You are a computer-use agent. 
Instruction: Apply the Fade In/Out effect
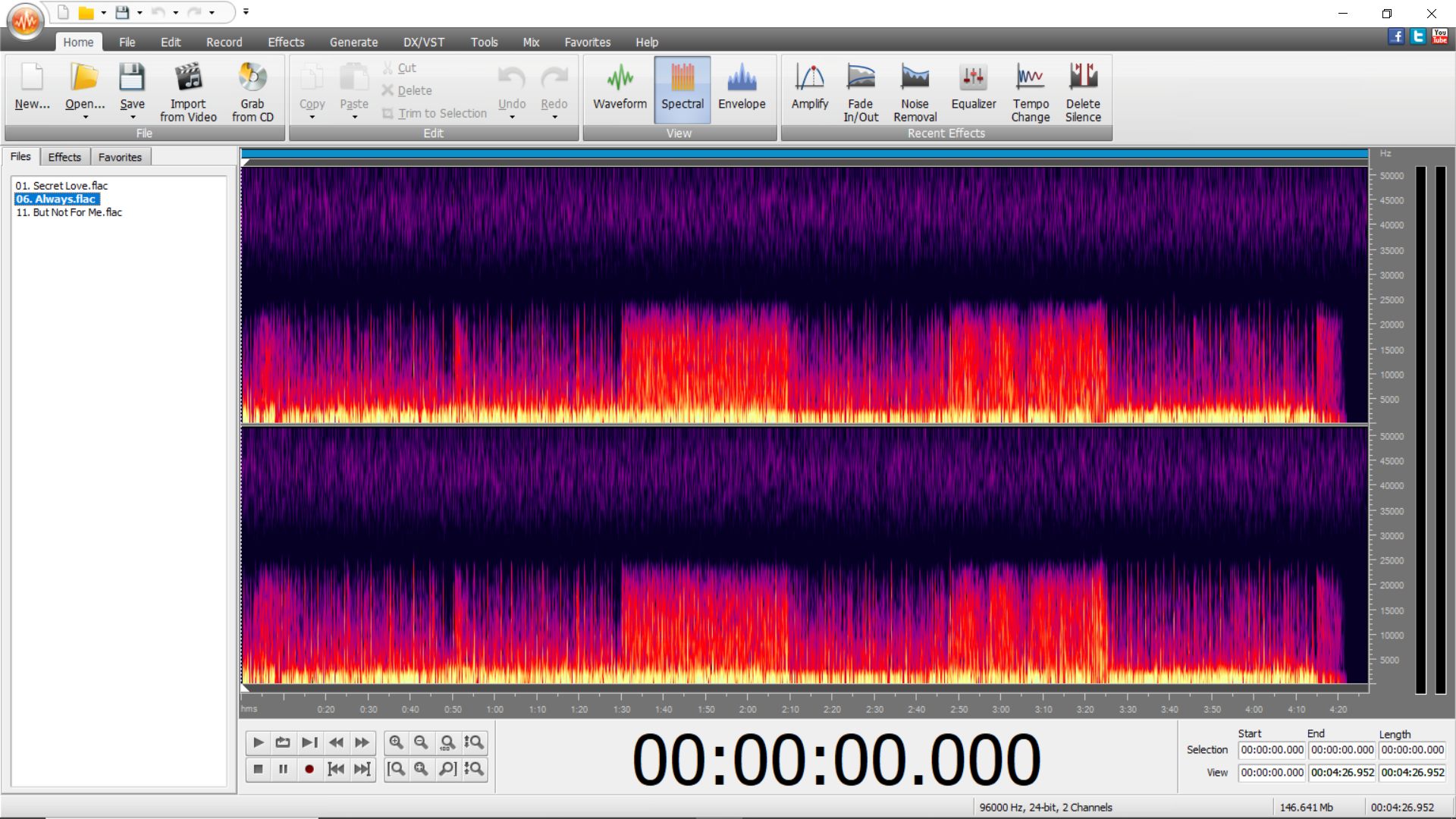pos(860,89)
